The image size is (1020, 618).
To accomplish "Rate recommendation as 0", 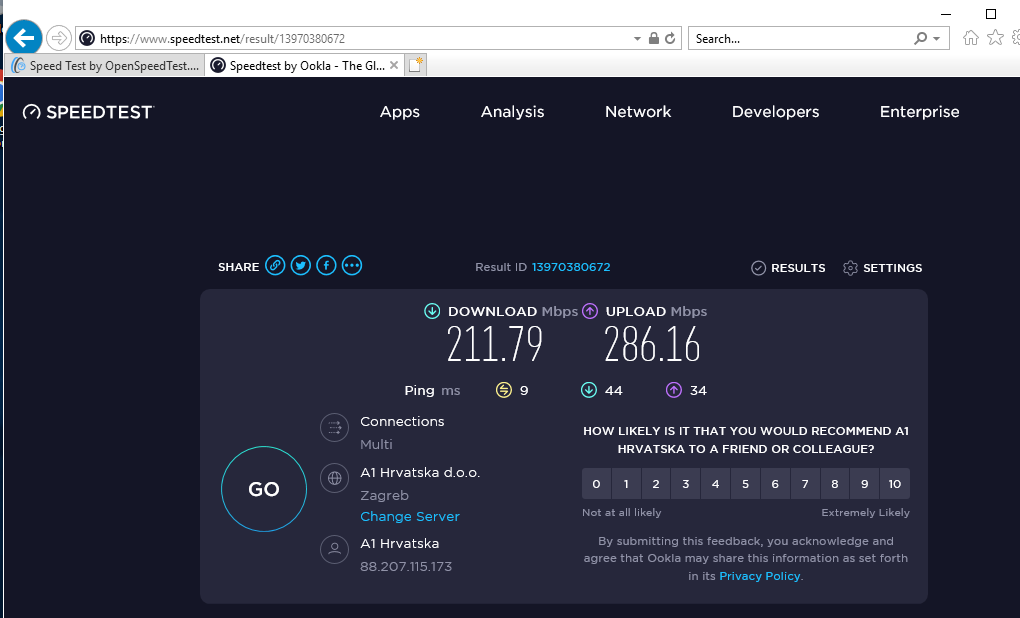I will [x=597, y=483].
